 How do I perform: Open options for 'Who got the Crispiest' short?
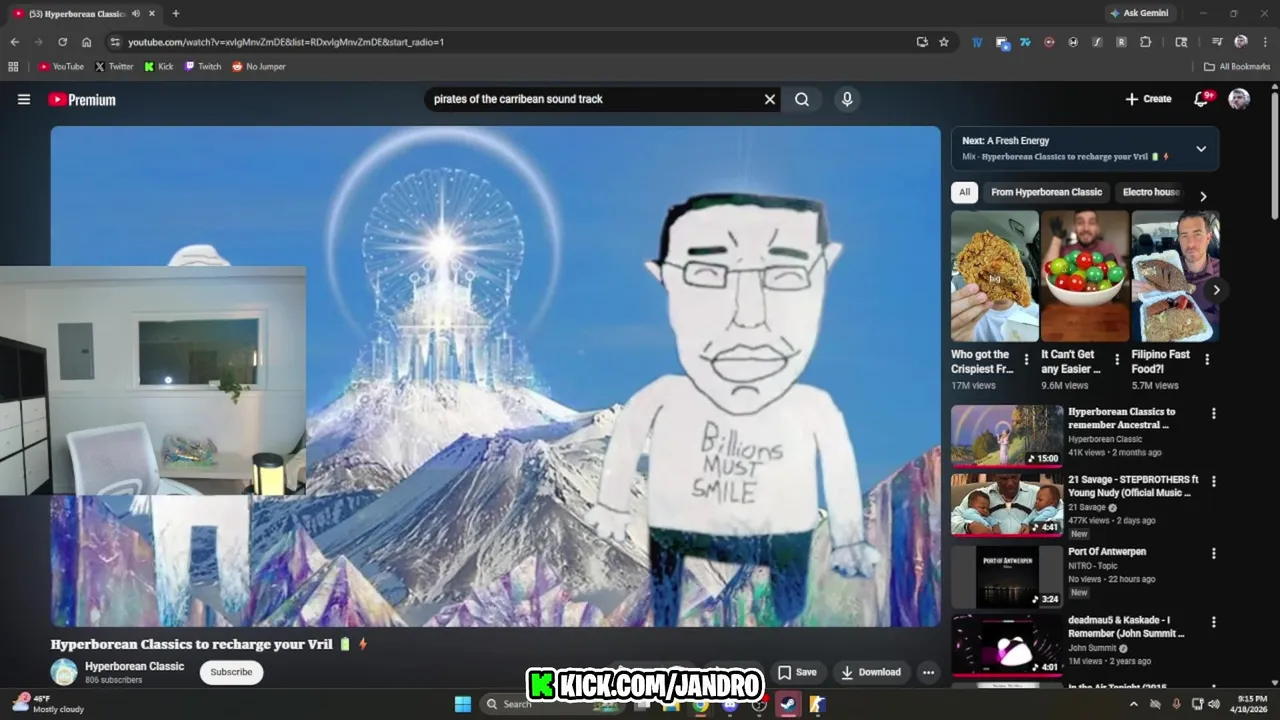1026,359
